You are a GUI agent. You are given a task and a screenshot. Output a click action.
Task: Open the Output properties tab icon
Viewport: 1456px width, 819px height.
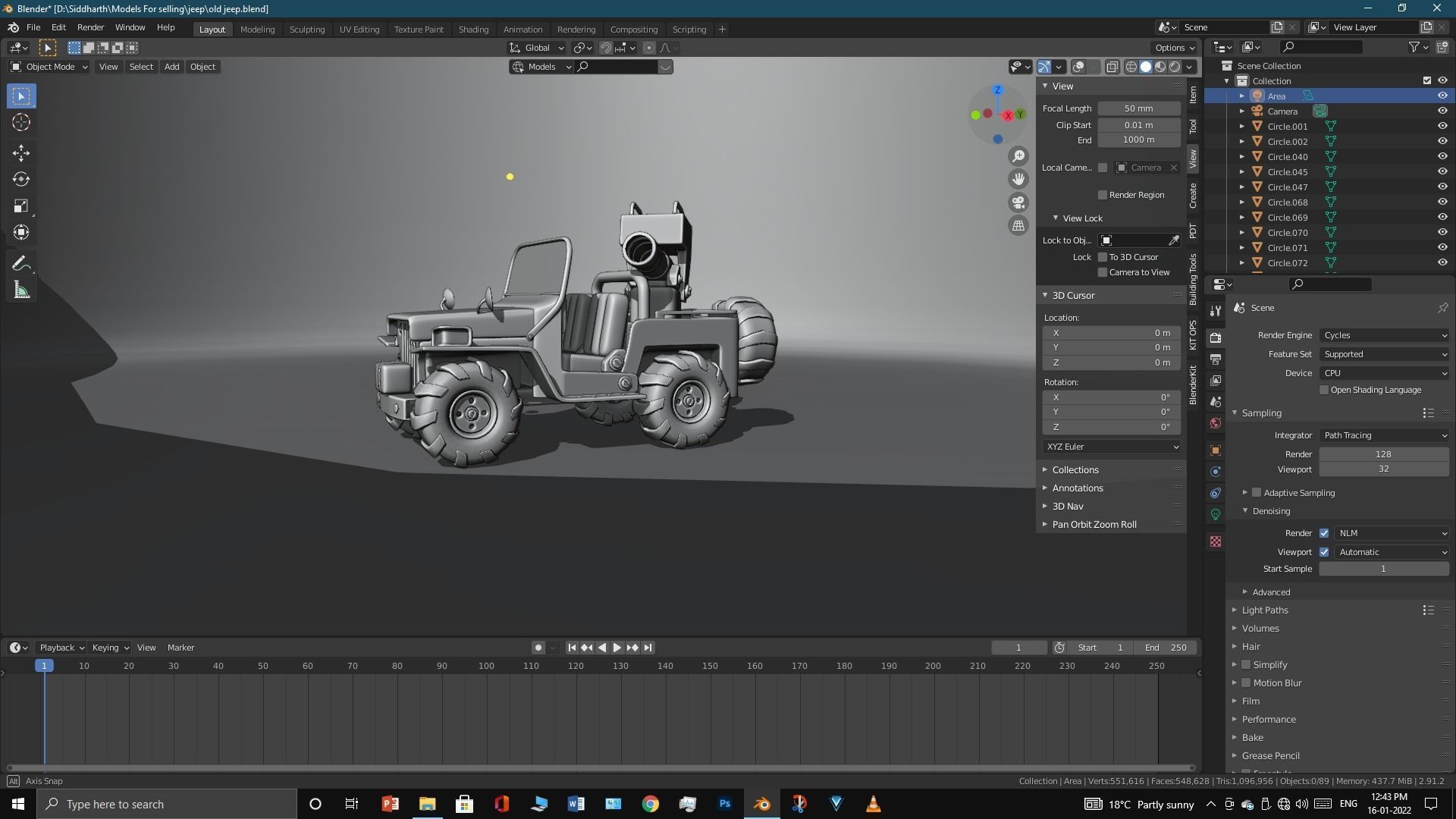(1216, 359)
